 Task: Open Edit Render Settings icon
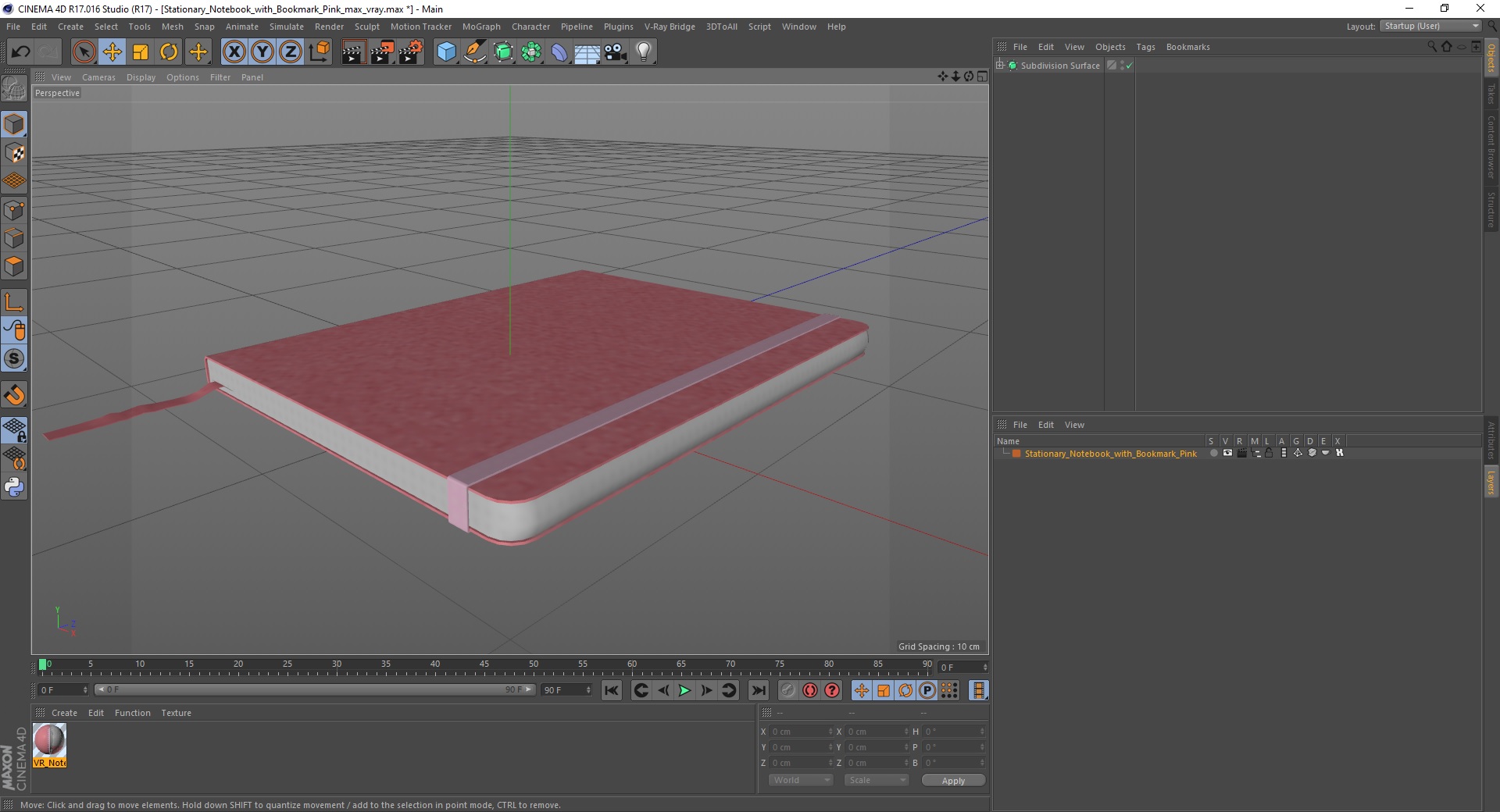(411, 52)
